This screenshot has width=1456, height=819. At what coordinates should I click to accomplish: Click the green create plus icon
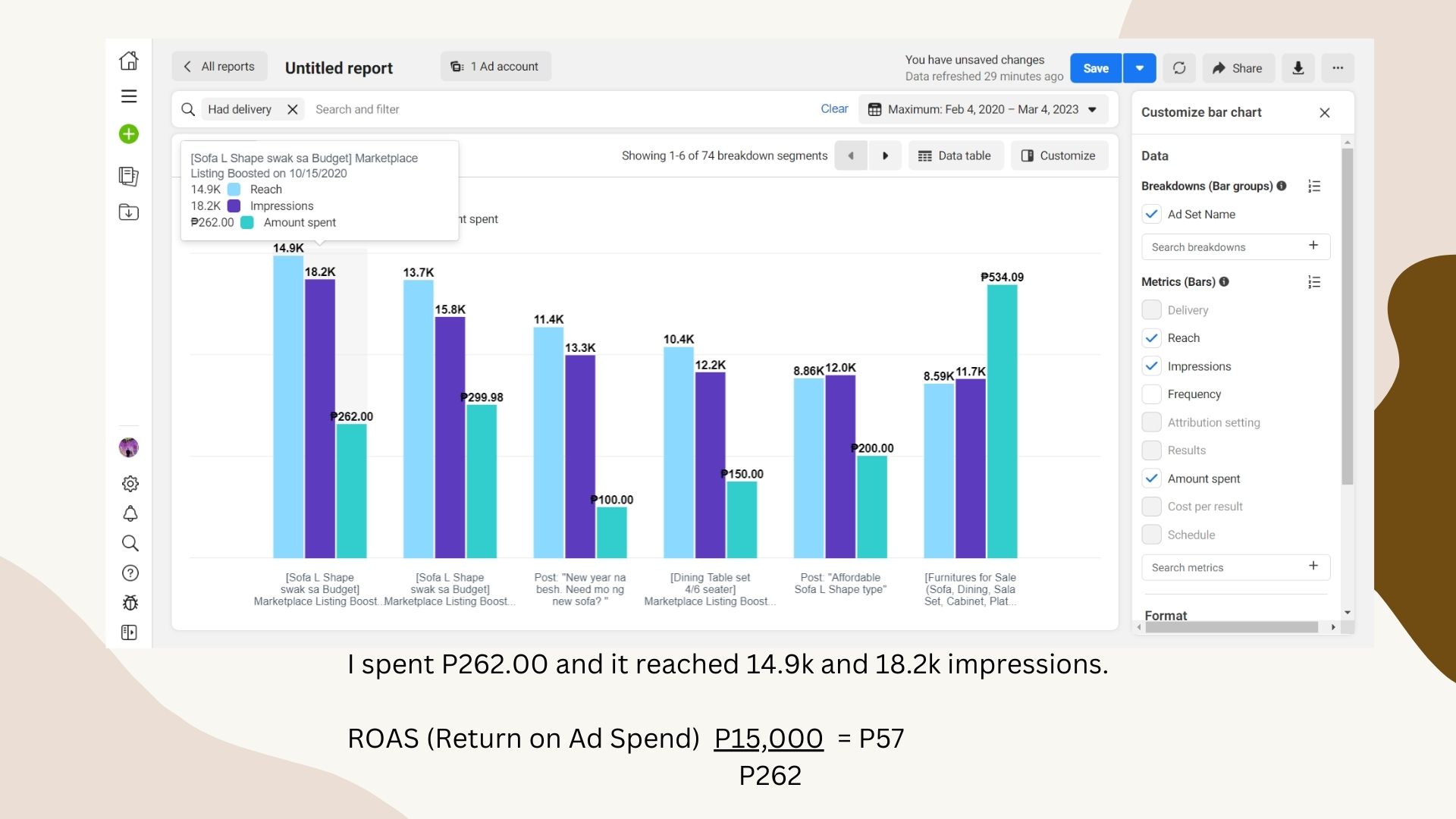(129, 134)
